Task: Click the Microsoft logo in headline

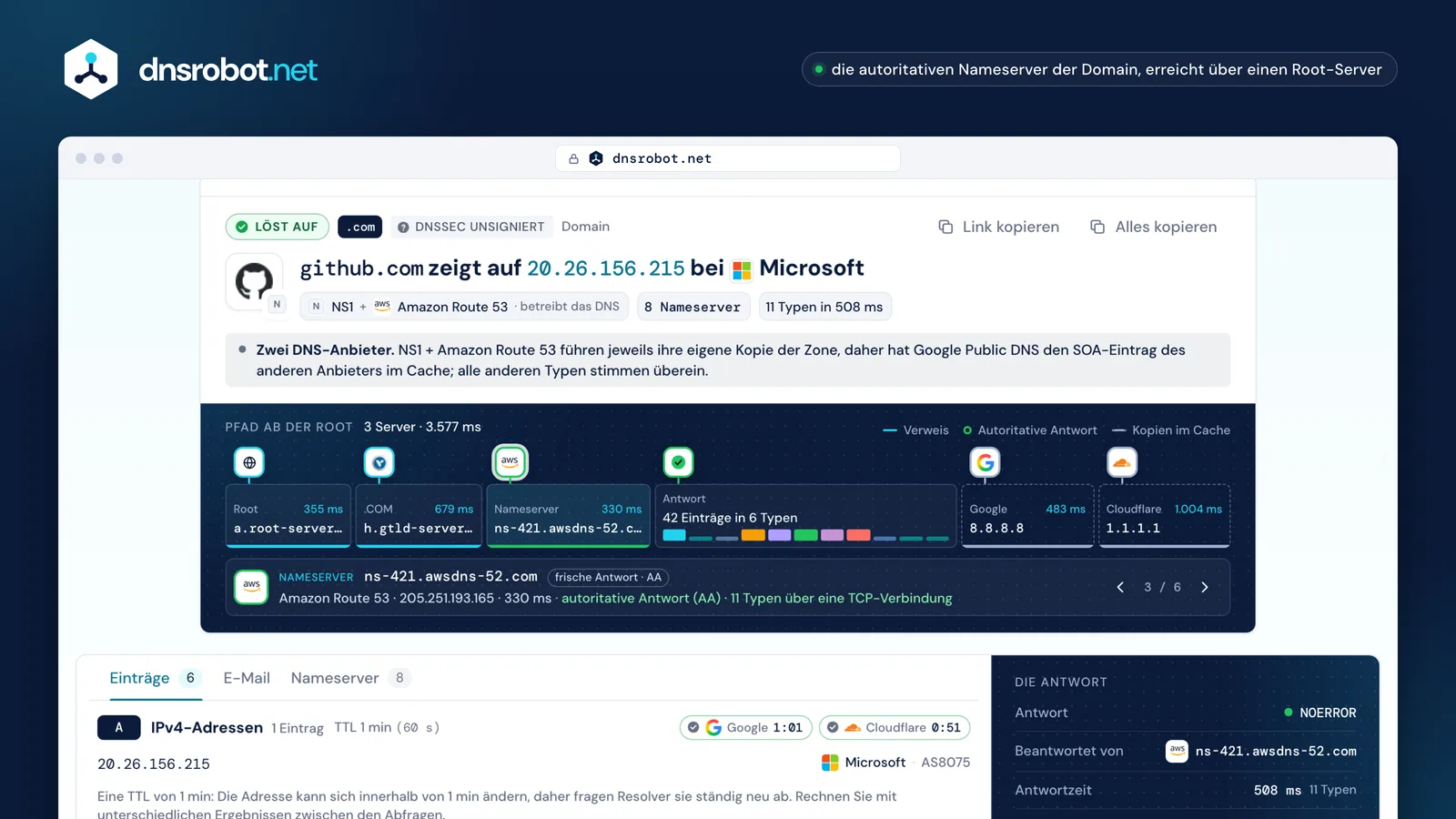Action: (x=742, y=270)
